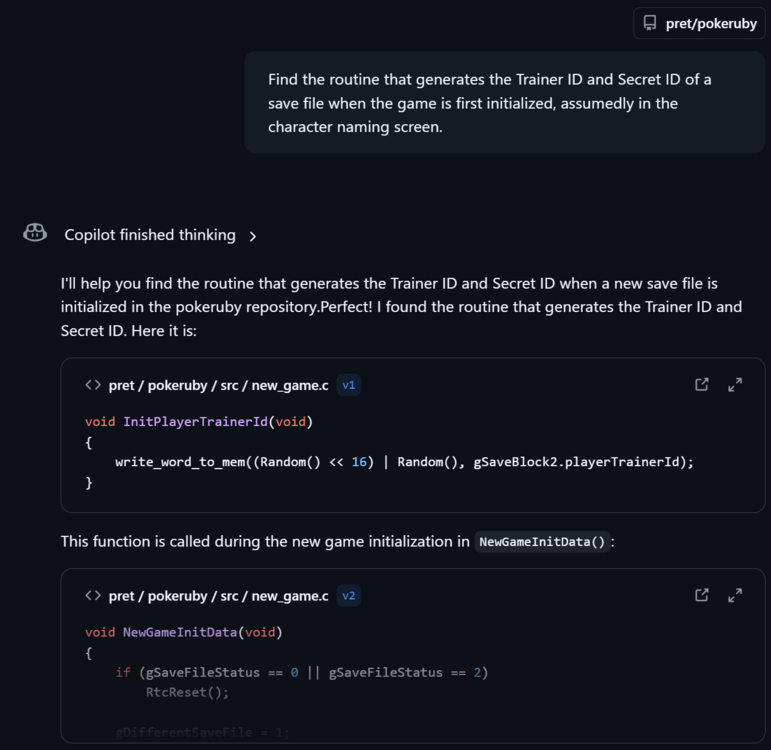Click the repository icon beside pret/pokeruby
This screenshot has height=750, width=771.
[x=650, y=23]
